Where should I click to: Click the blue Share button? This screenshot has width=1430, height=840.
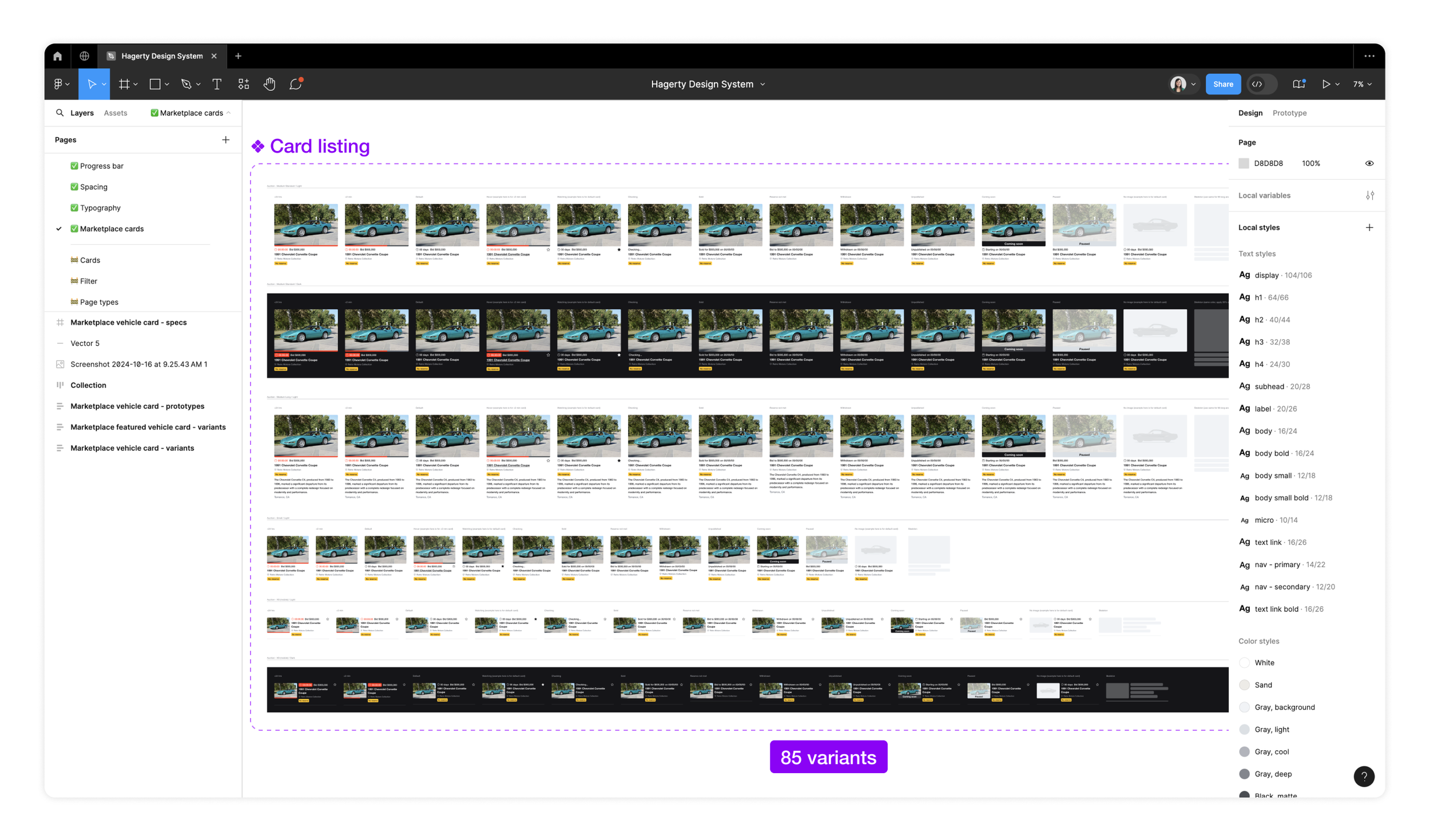[1223, 84]
